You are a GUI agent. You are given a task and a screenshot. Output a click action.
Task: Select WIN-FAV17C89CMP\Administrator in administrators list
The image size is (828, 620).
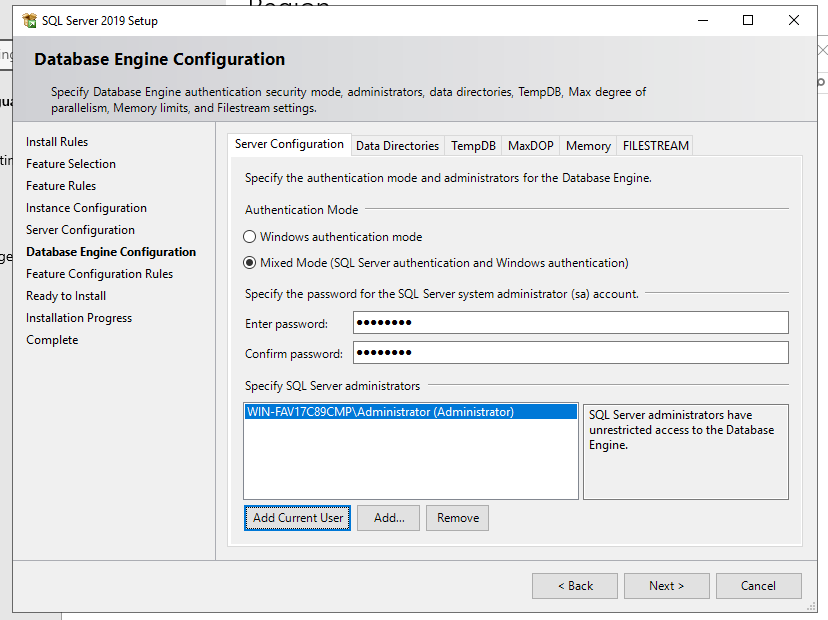pos(411,412)
